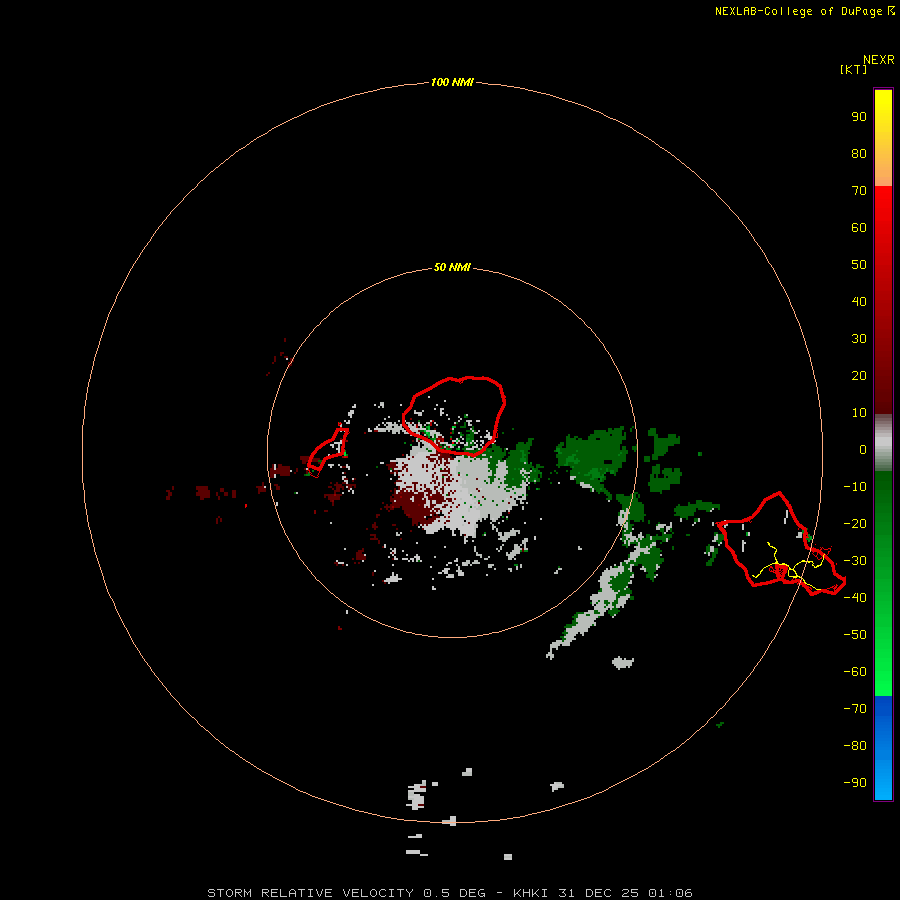Click the -60 value on the velocity scale

click(855, 672)
